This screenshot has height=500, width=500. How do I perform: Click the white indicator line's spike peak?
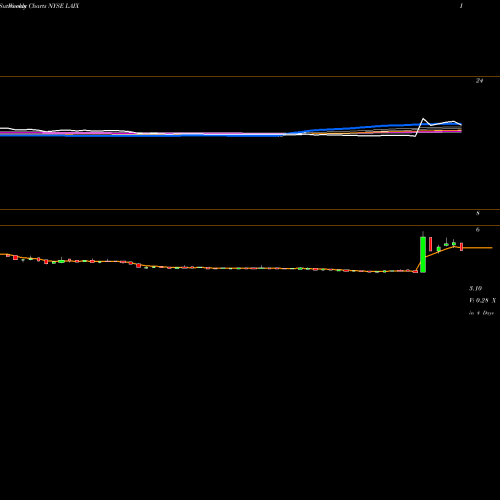[x=423, y=119]
